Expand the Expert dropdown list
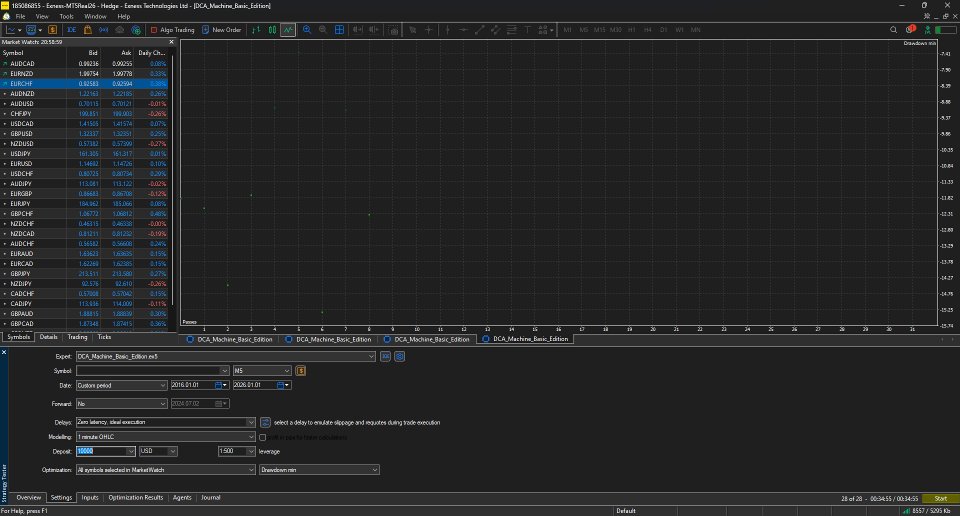 pyautogui.click(x=370, y=356)
